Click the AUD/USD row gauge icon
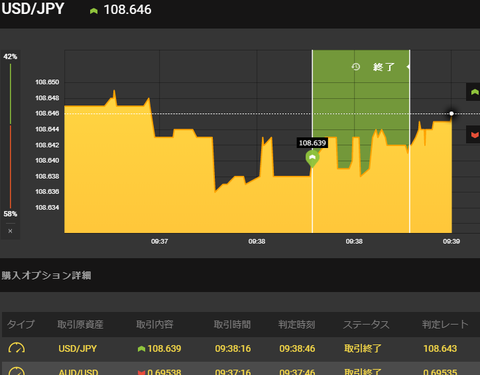The image size is (480, 375). coord(16,371)
